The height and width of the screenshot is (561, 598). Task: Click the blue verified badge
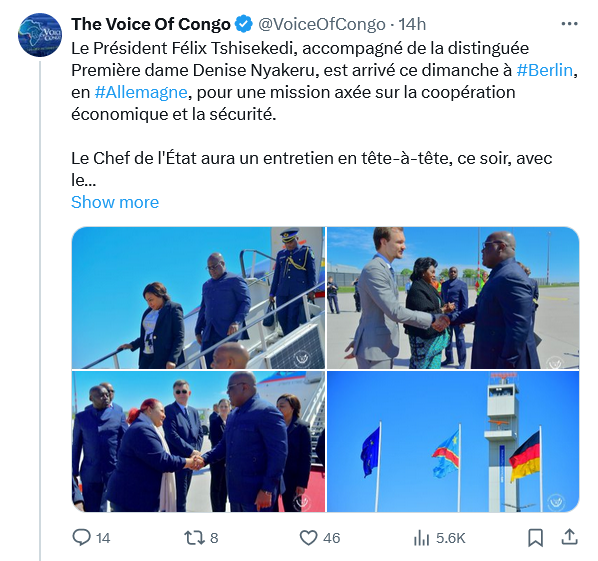pos(243,24)
